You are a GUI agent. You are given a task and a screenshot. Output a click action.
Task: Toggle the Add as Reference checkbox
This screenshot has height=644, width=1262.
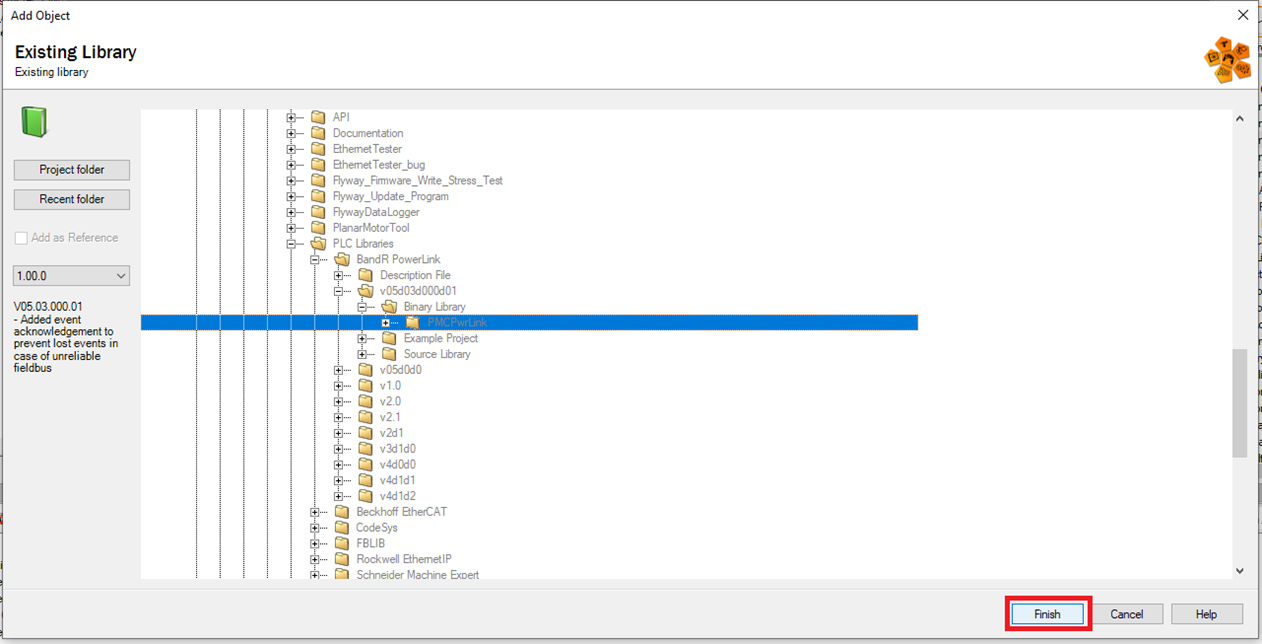(21, 238)
